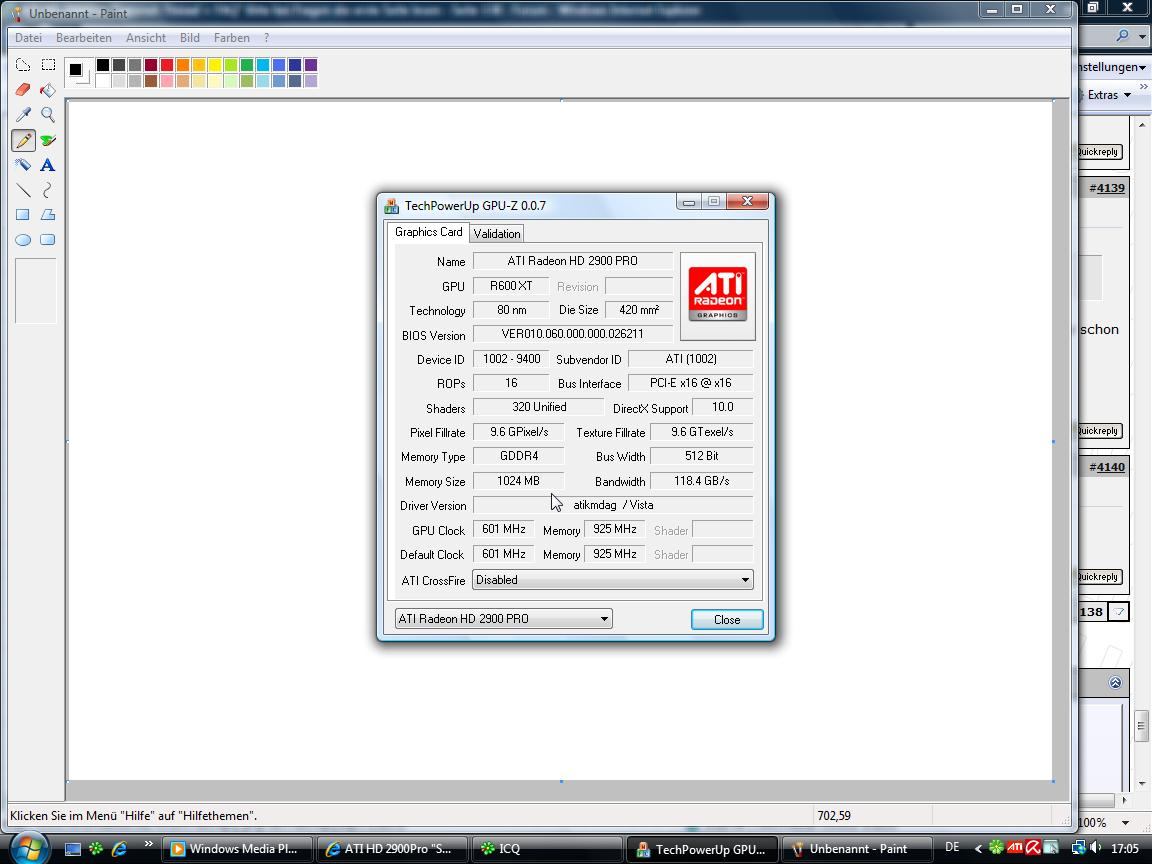This screenshot has height=864, width=1152.
Task: Select the straight Line tool
Action: tap(23, 190)
